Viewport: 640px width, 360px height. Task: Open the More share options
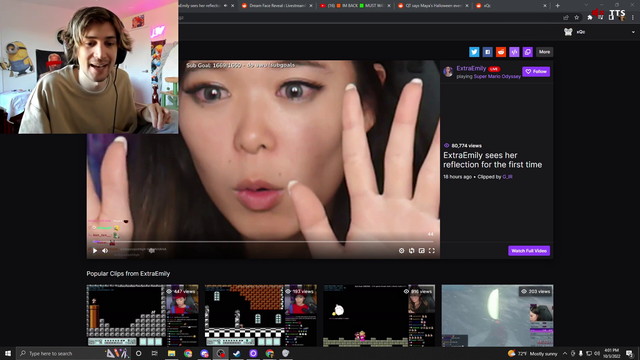544,52
